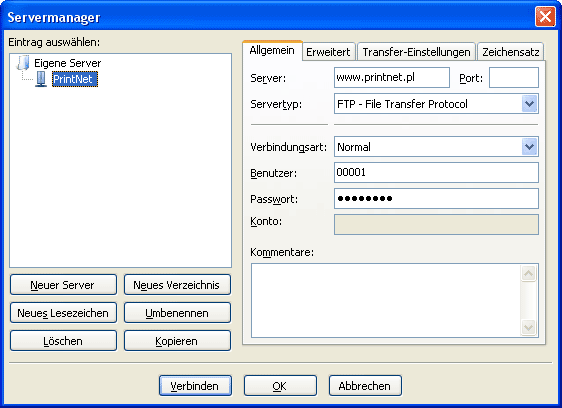Click the PrintNet server computer icon
This screenshot has height=408, width=562.
[x=41, y=79]
